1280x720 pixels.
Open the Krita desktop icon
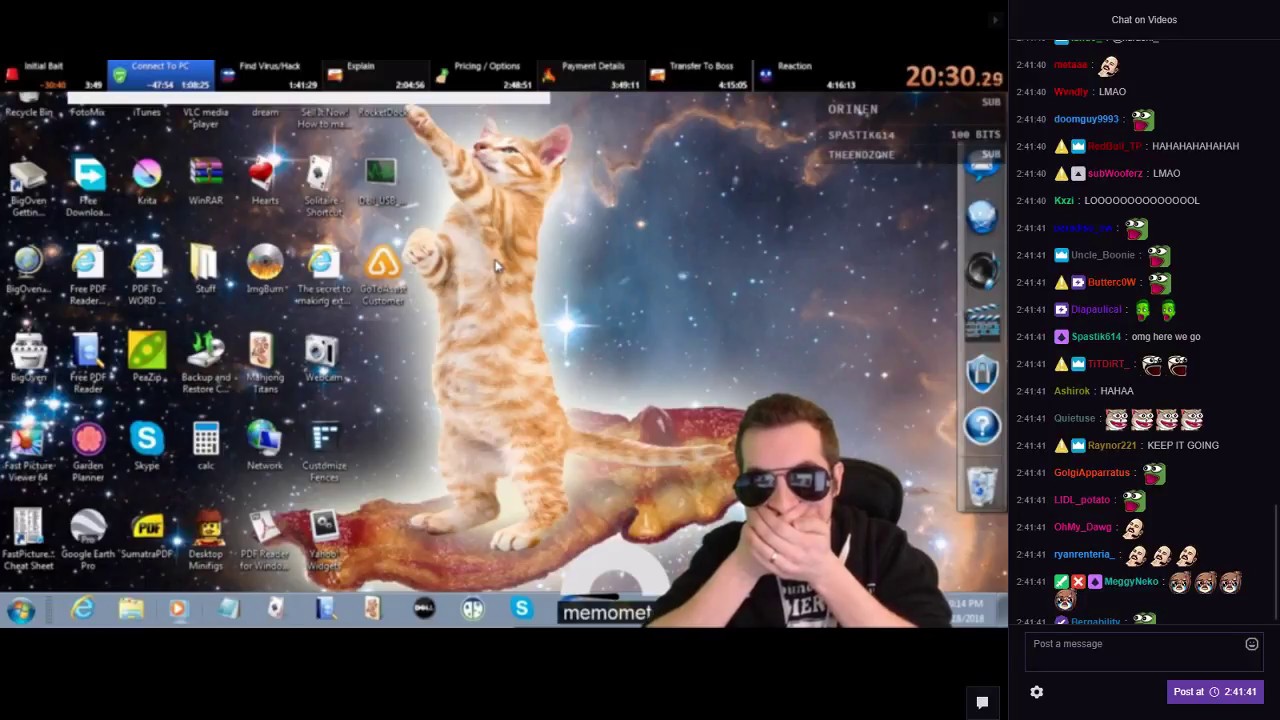pos(147,181)
